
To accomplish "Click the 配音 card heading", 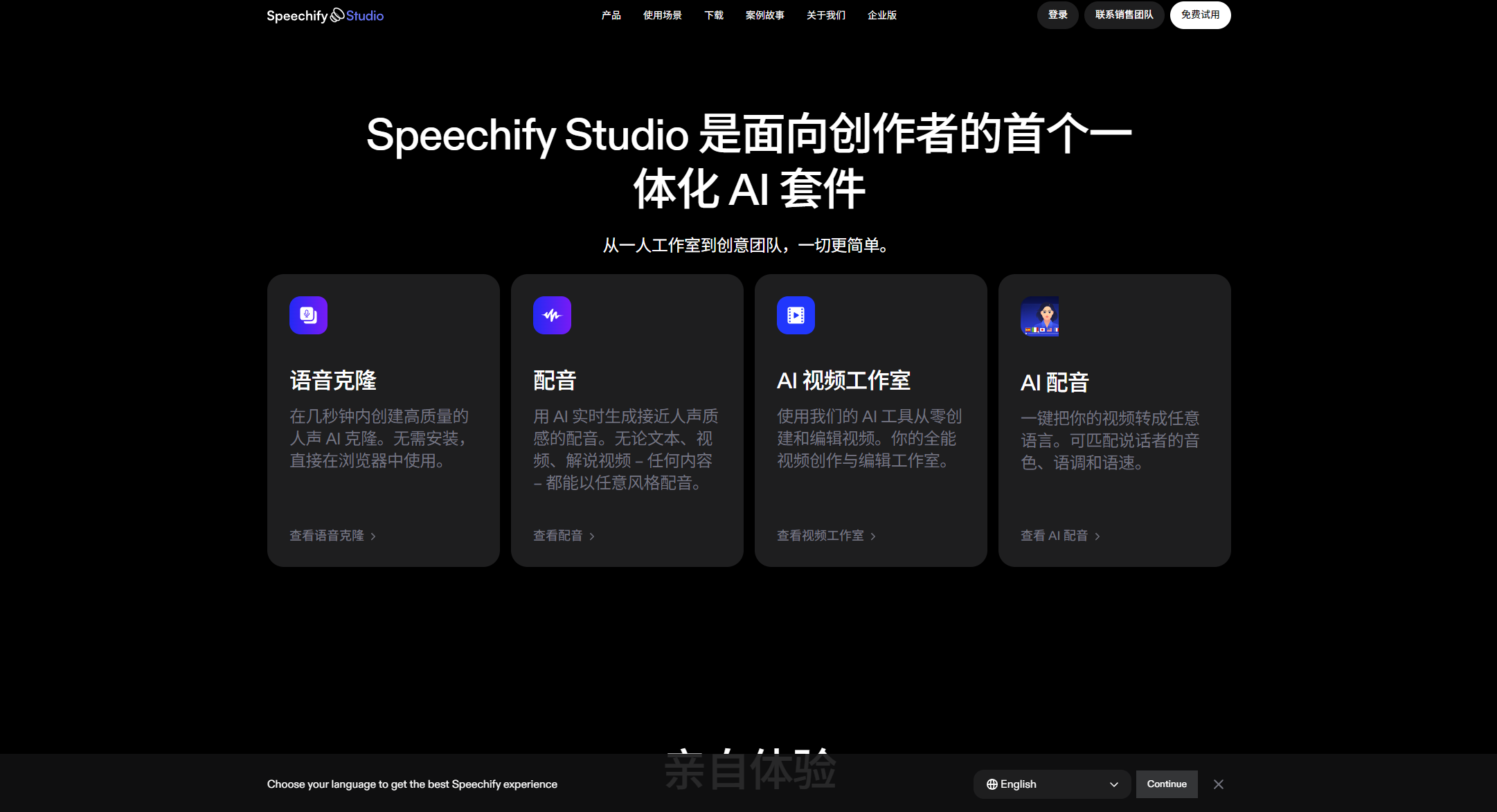I will click(x=555, y=381).
